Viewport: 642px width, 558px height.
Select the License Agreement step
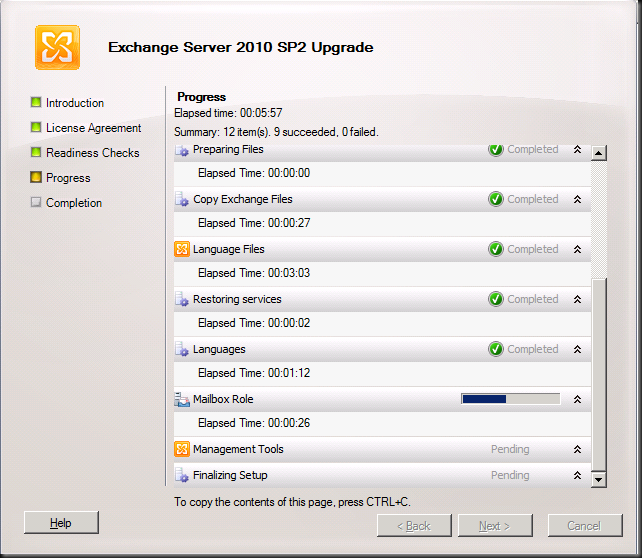[94, 128]
